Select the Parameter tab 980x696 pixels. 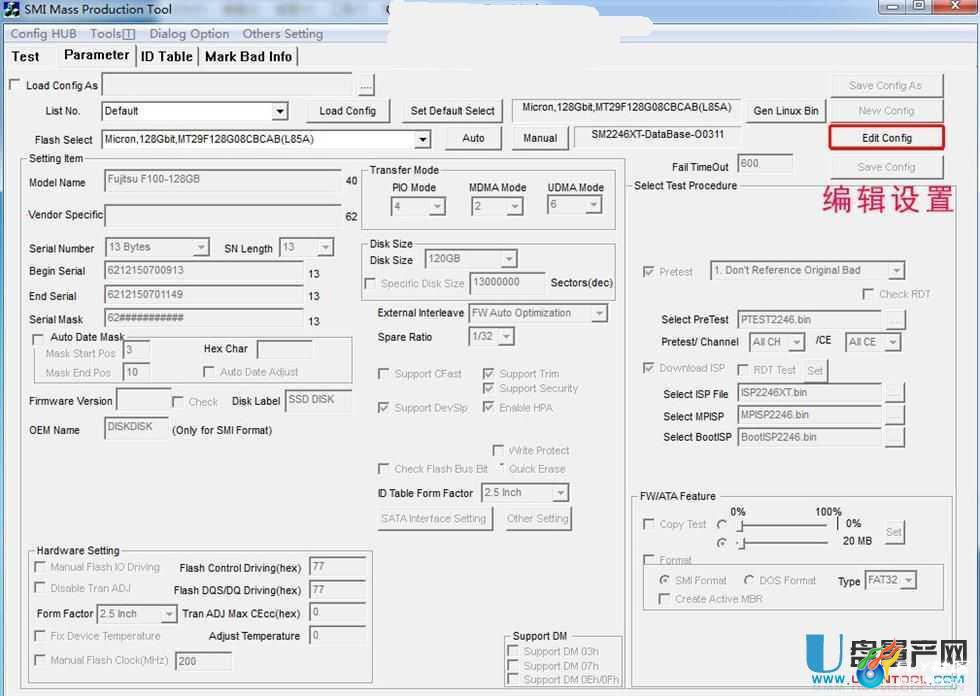pos(96,55)
